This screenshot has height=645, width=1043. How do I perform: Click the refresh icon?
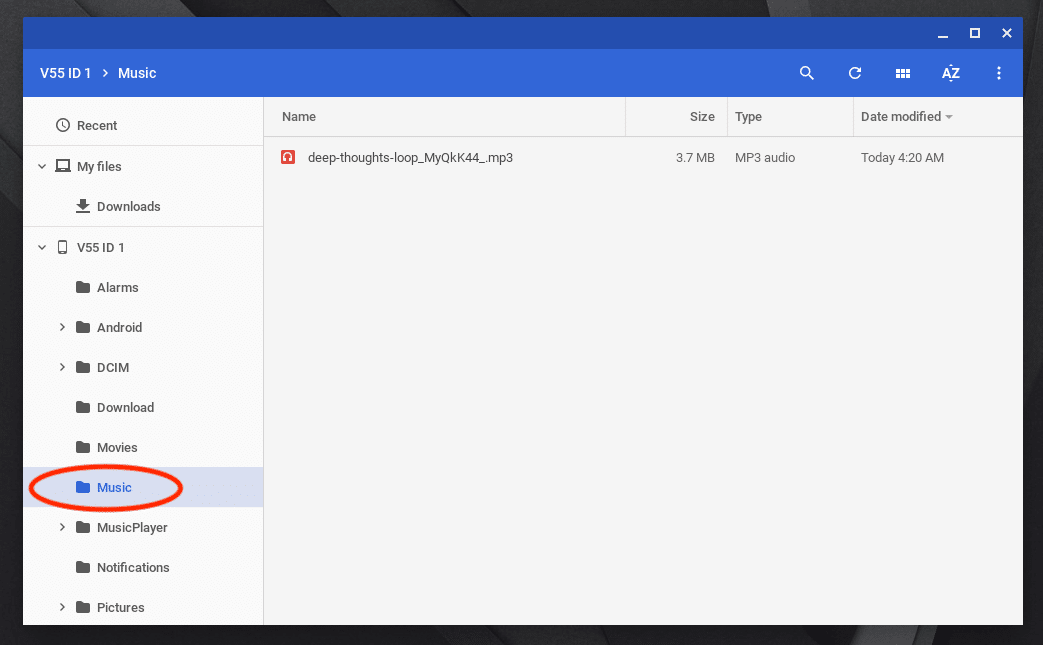click(855, 73)
